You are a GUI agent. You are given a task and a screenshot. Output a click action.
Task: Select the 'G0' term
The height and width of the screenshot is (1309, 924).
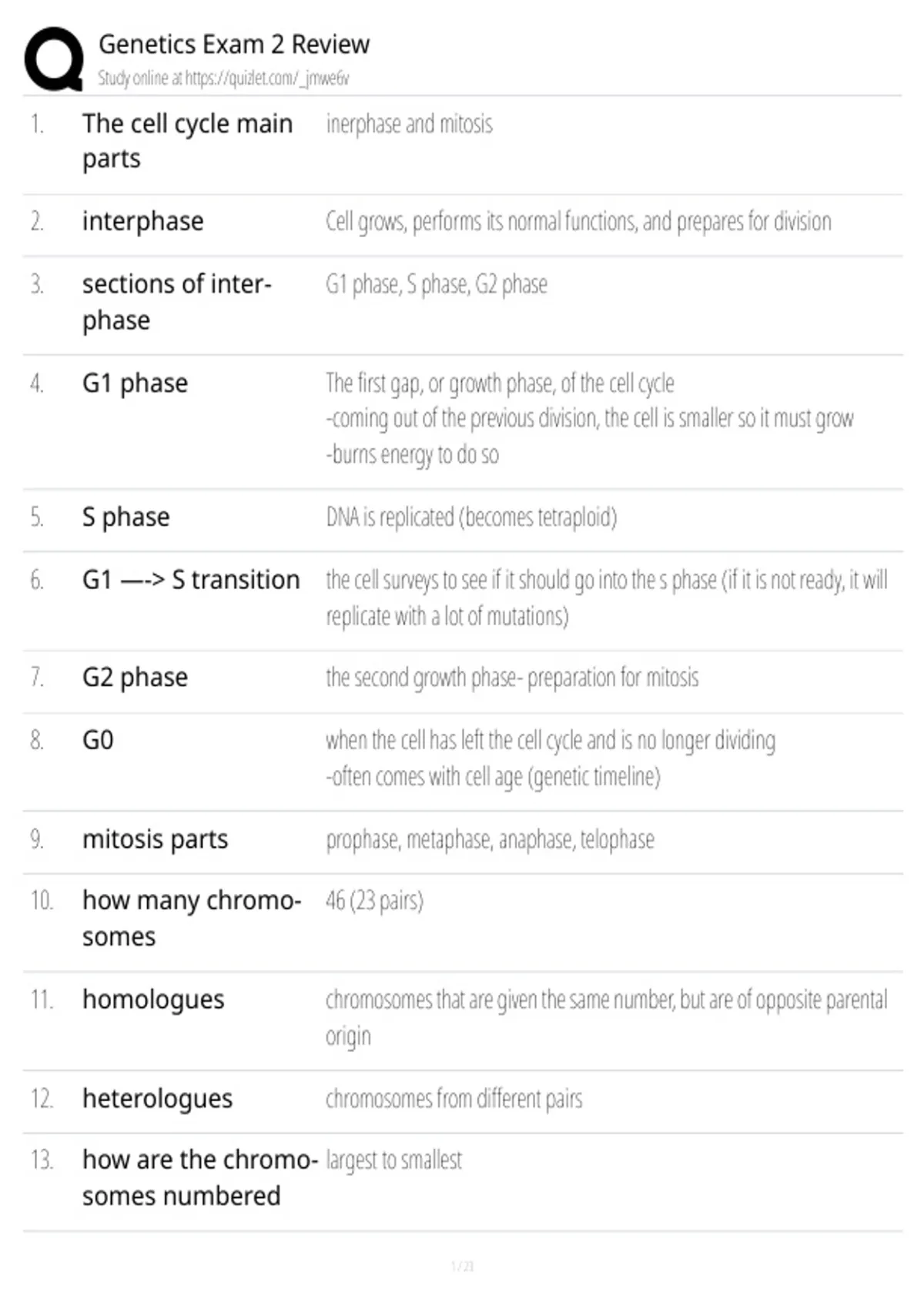98,740
